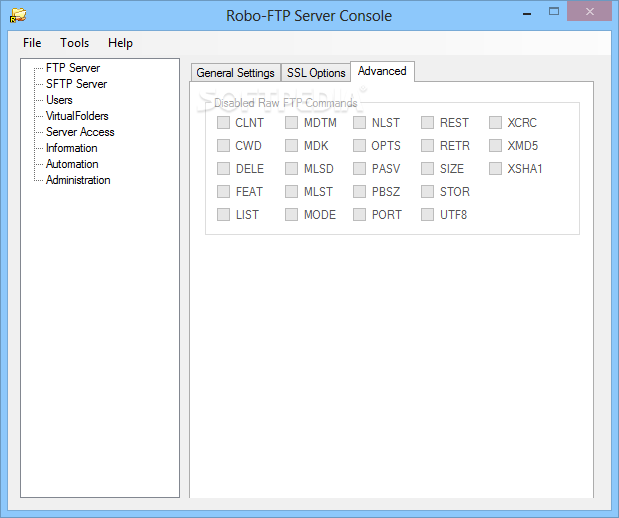Toggle the PBSZ checkbox
Viewport: 619px width, 518px height.
(x=359, y=191)
